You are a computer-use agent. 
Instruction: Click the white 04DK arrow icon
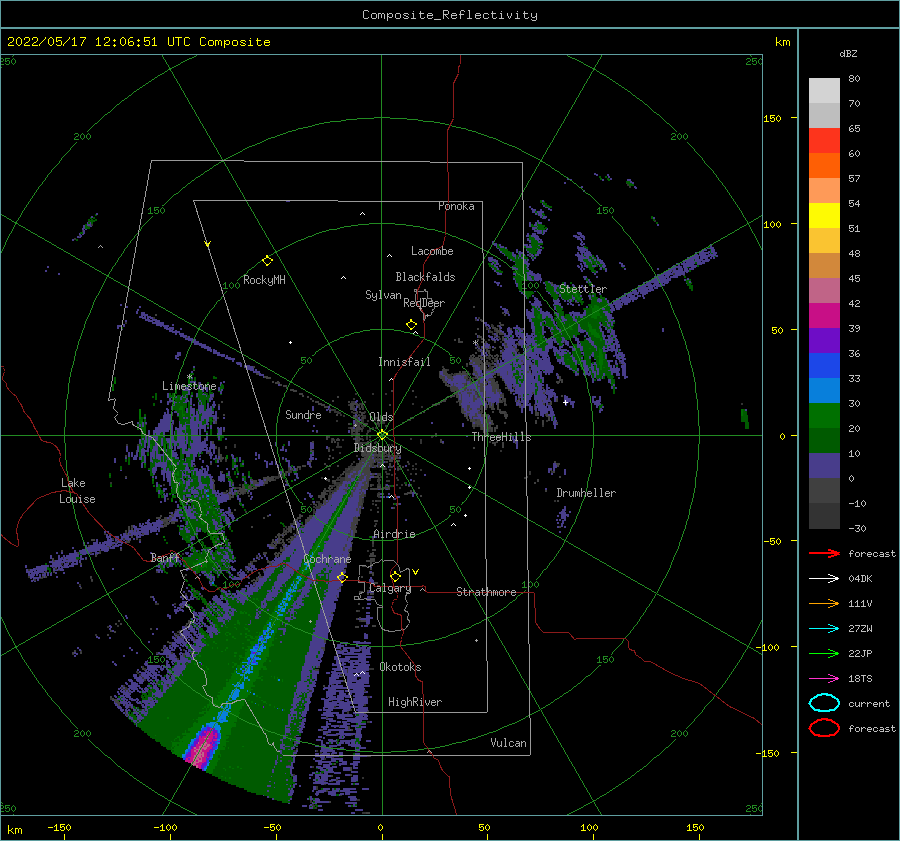(x=824, y=579)
